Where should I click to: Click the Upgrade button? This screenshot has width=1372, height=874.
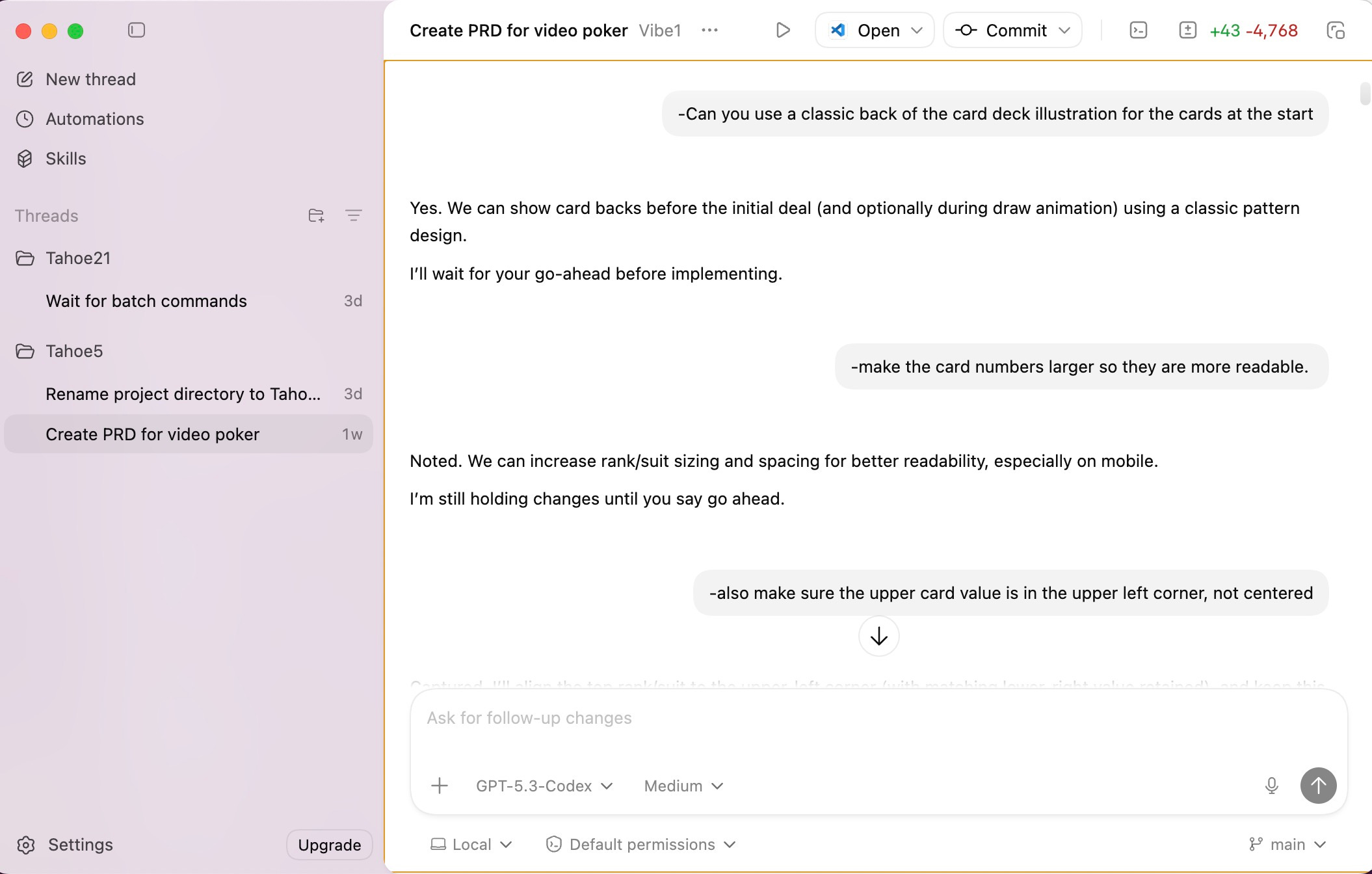(x=329, y=845)
